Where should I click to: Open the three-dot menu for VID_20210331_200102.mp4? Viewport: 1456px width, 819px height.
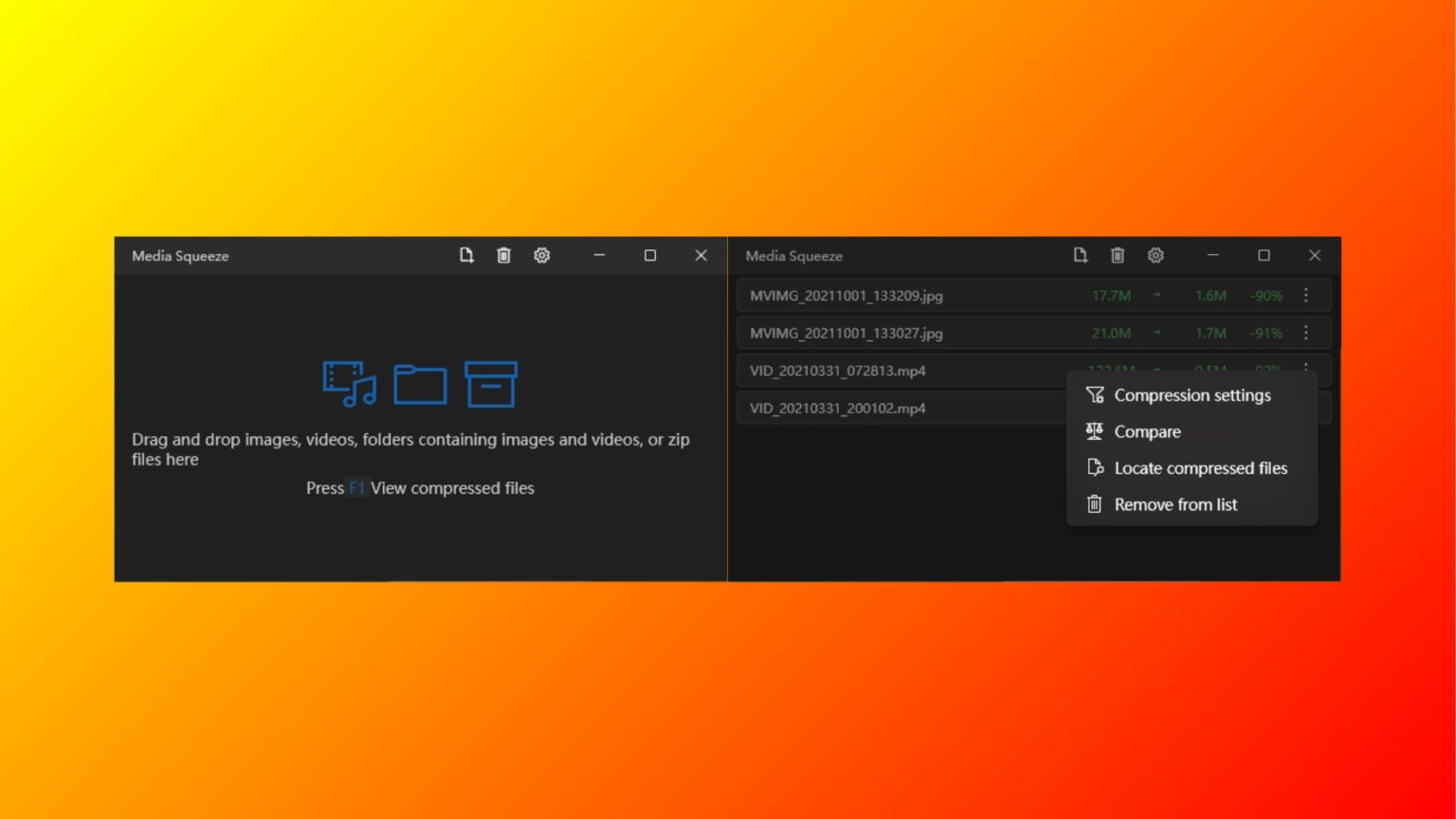click(x=1305, y=408)
